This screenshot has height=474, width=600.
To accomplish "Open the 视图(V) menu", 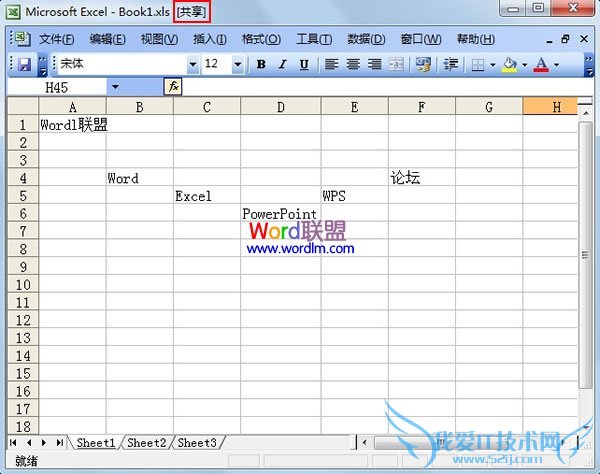I will (159, 39).
